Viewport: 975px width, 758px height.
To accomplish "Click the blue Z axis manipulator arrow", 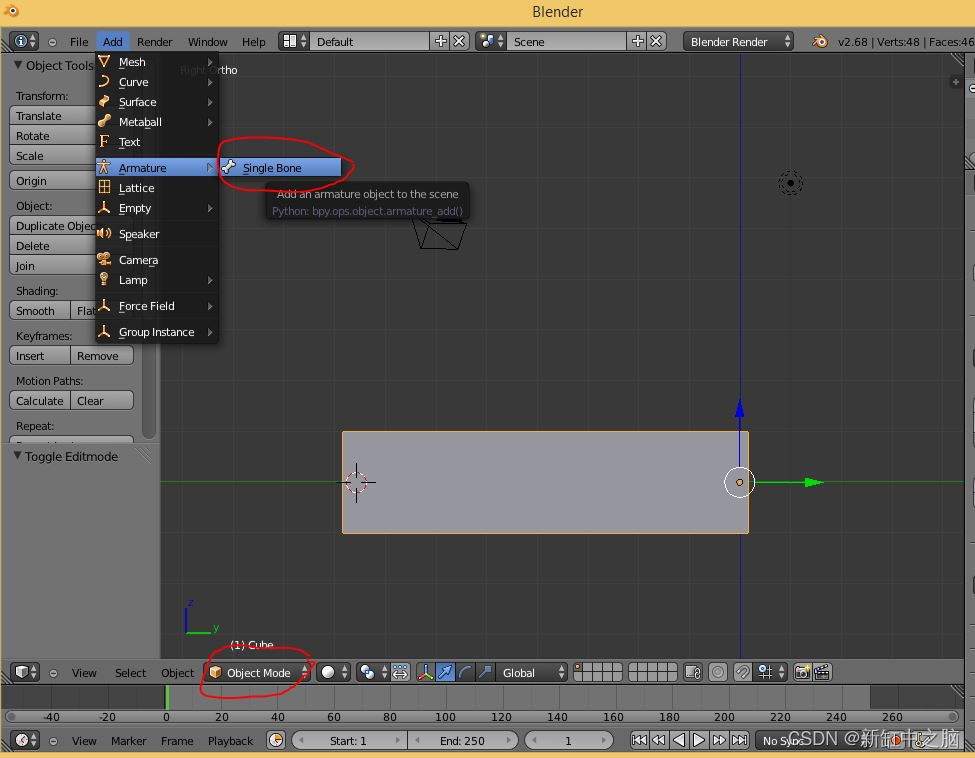I will pyautogui.click(x=739, y=409).
